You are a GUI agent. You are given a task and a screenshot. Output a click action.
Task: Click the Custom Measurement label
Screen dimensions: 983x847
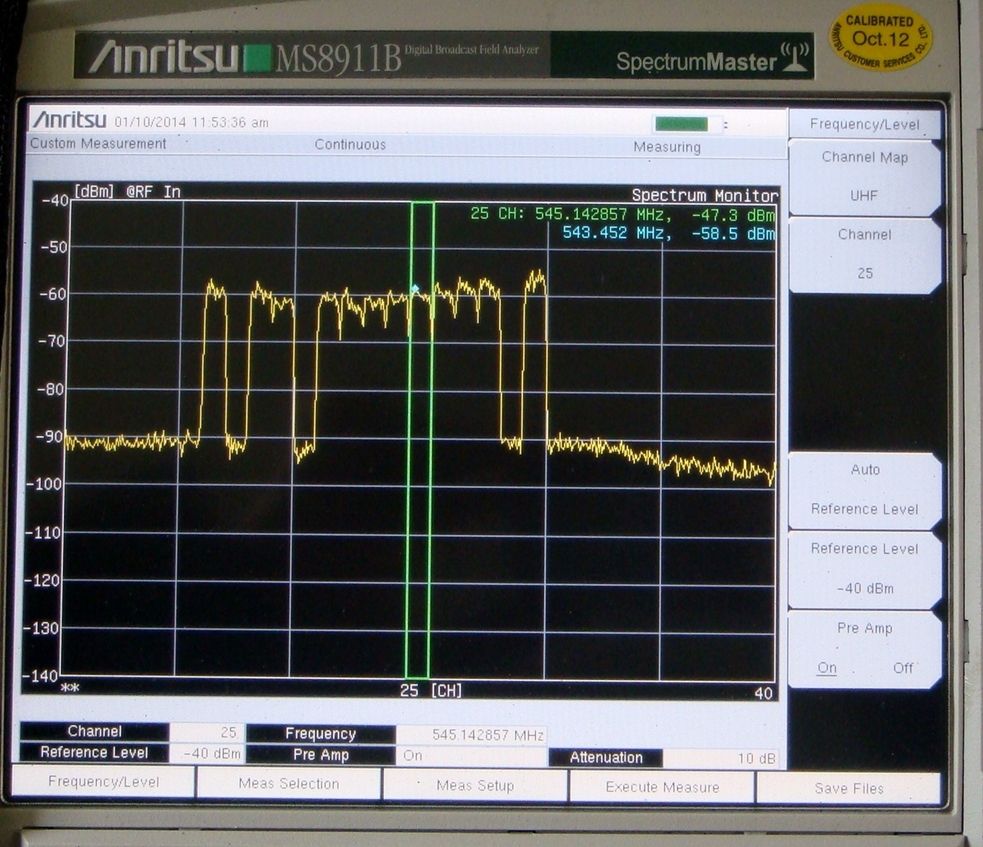(x=98, y=144)
